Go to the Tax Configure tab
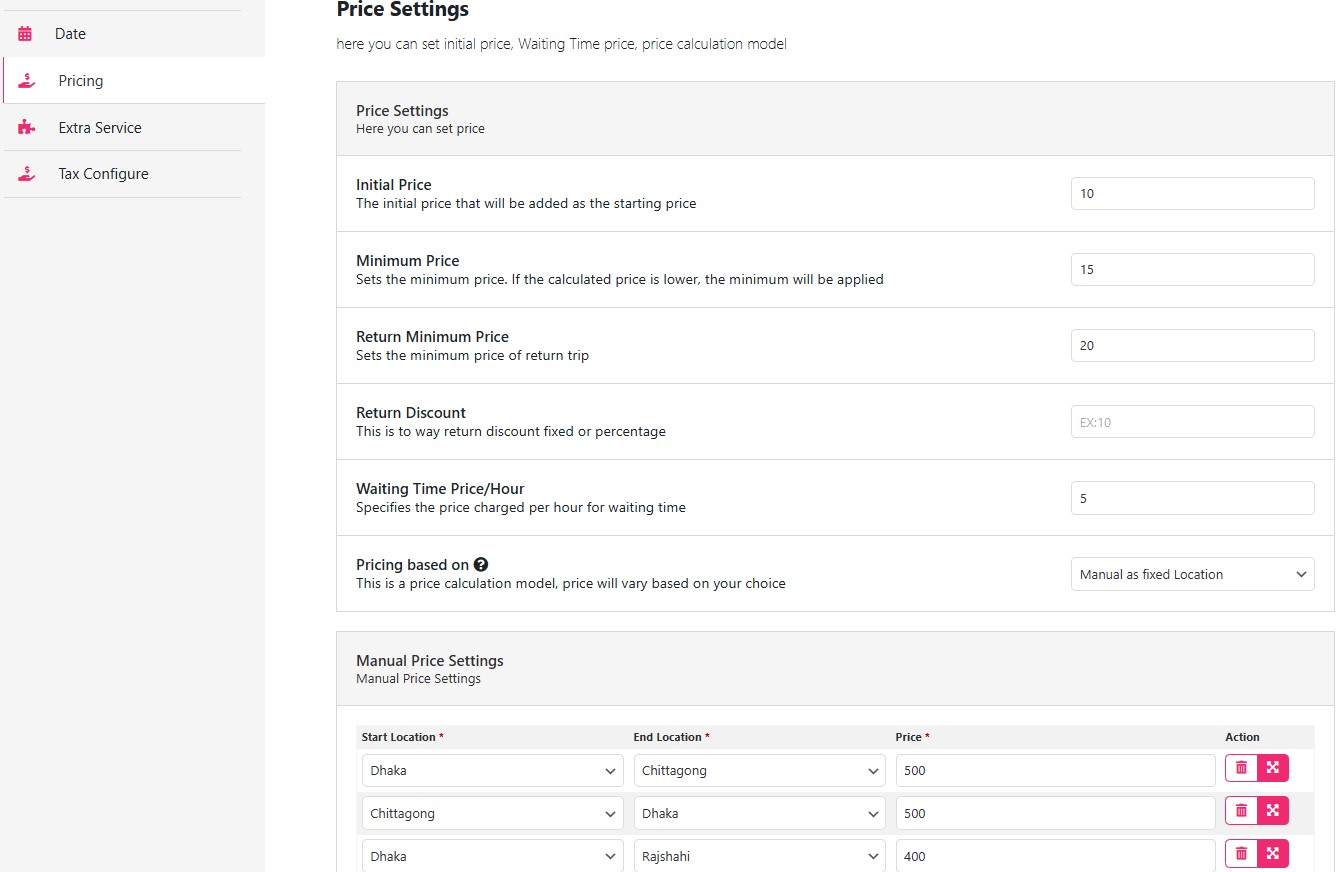1342x872 pixels. tap(122, 174)
